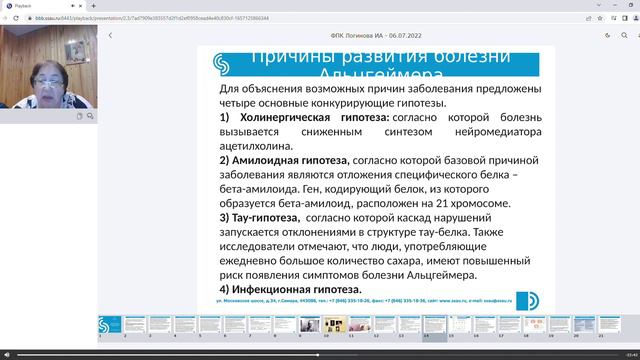Jump to slide thumbnail 5
This screenshot has width=640, height=360.
click(210, 325)
